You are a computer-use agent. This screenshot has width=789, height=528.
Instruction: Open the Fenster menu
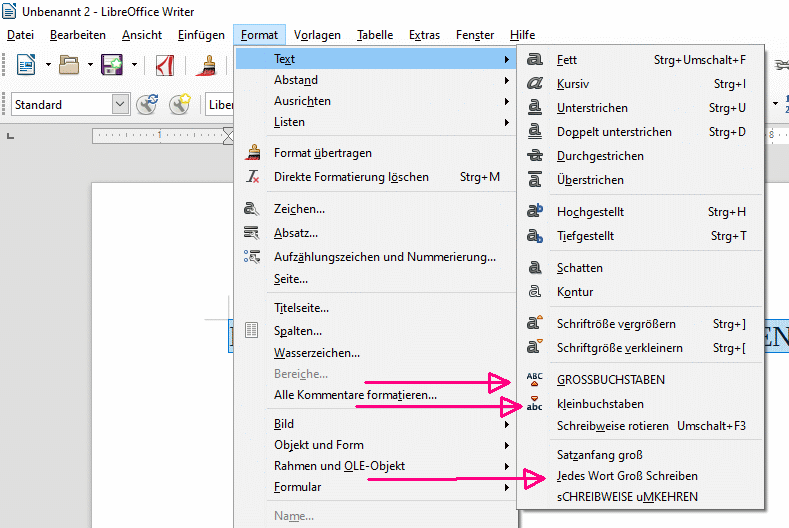click(x=475, y=35)
